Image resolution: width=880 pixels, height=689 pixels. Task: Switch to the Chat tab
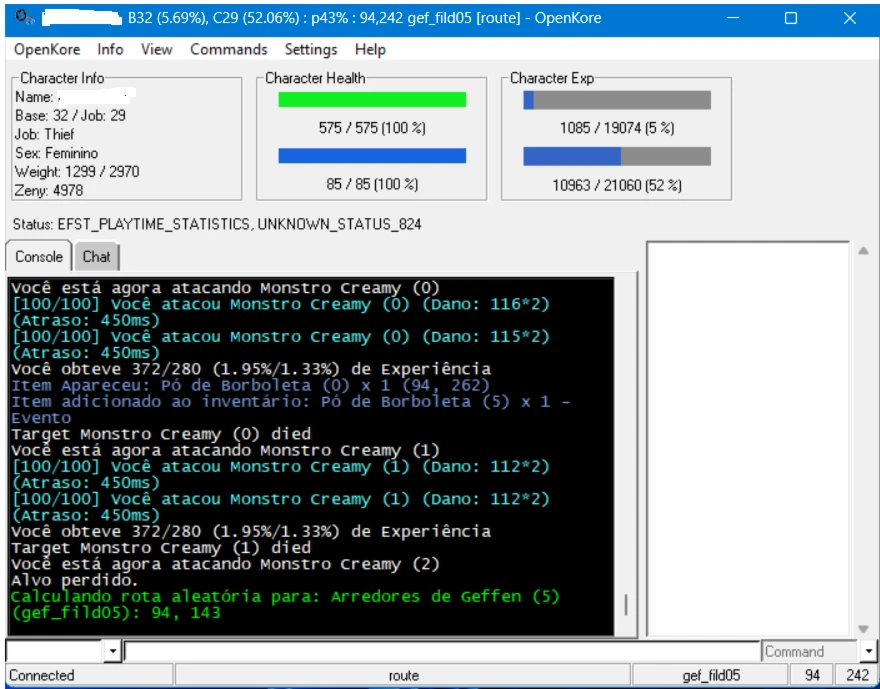click(97, 257)
